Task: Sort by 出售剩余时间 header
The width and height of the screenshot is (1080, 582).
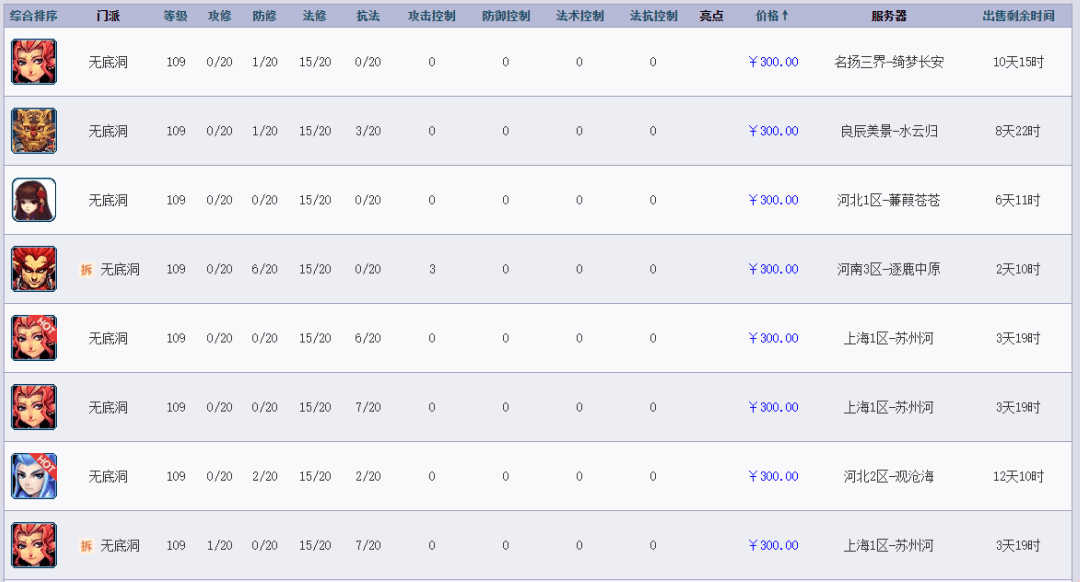Action: point(1018,16)
